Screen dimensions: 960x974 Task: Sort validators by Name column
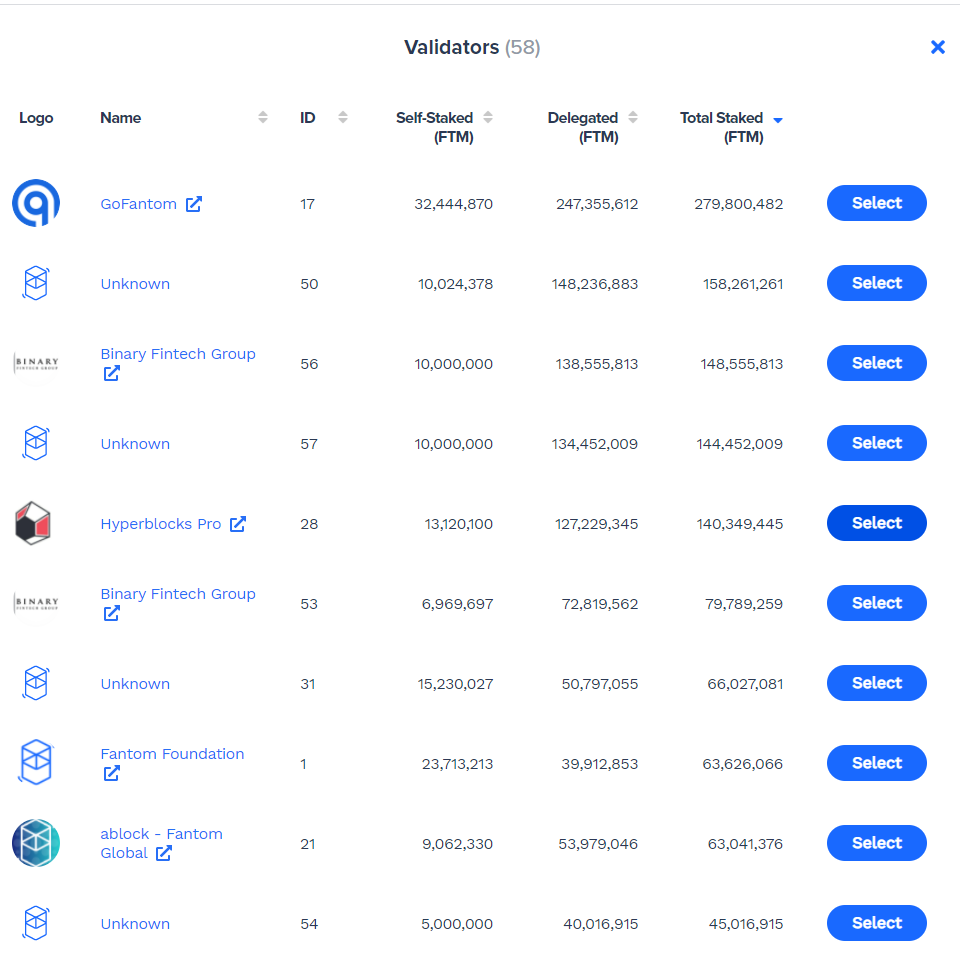click(x=263, y=118)
